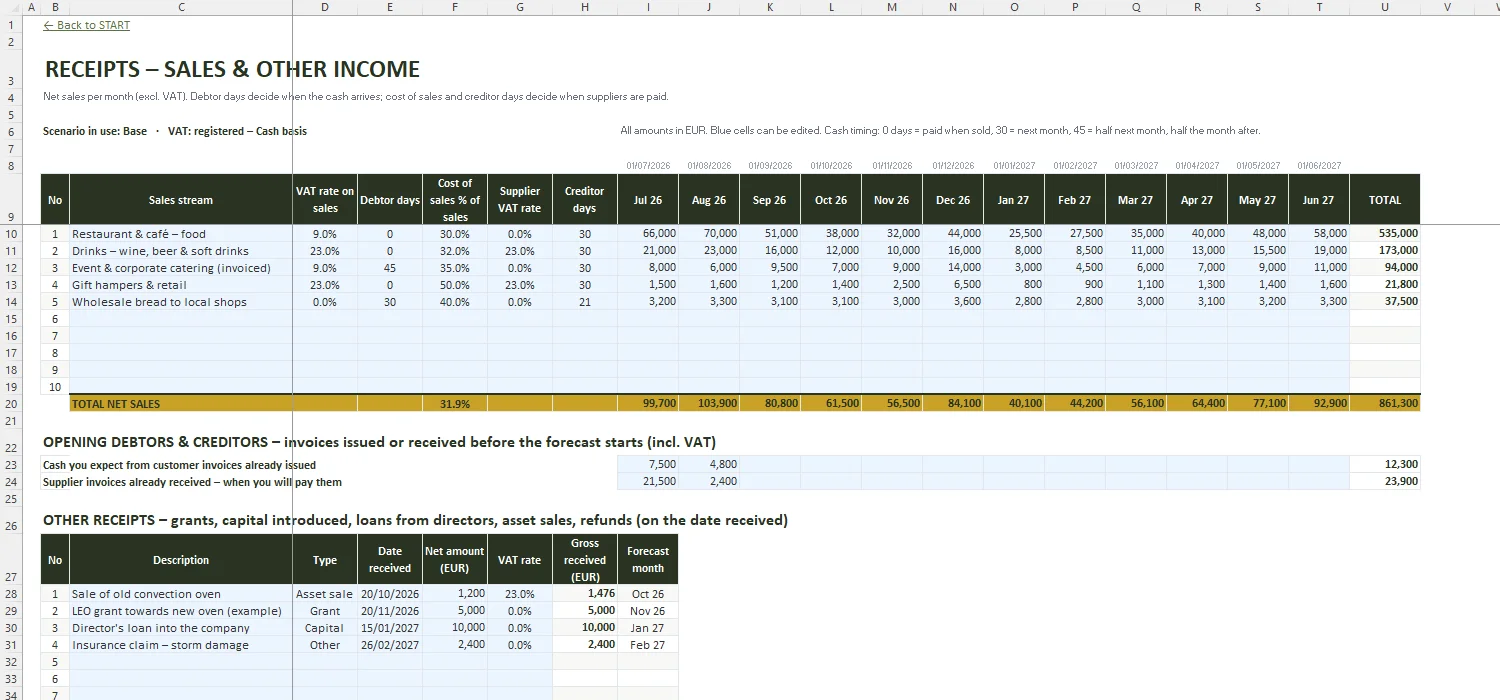Select Gift hampers cost of sales 50.0%
The height and width of the screenshot is (700, 1500).
coord(455,285)
